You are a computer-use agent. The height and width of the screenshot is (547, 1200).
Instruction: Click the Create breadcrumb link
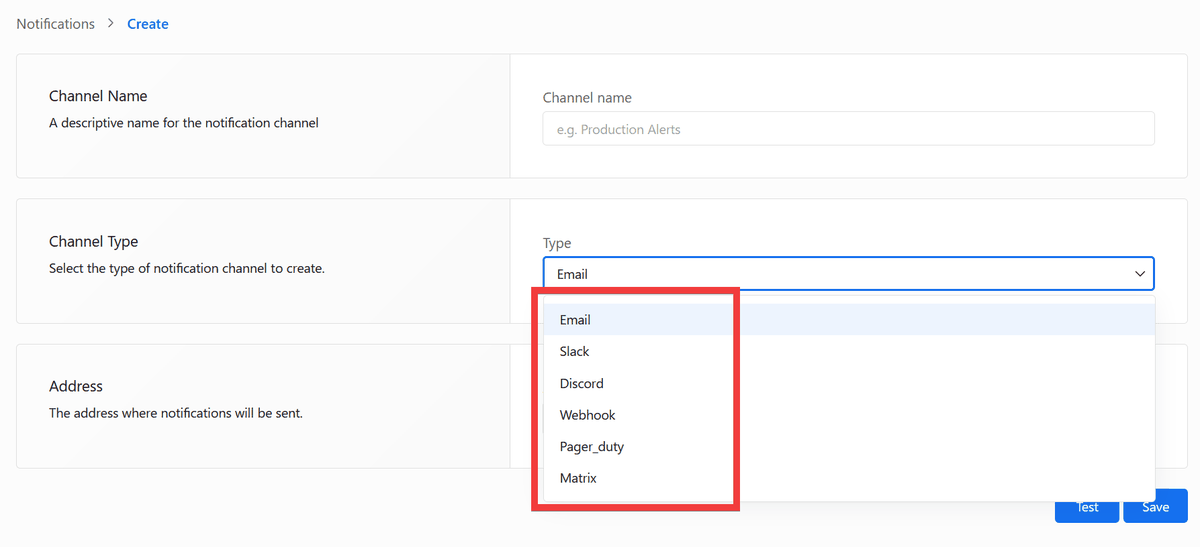(x=147, y=24)
